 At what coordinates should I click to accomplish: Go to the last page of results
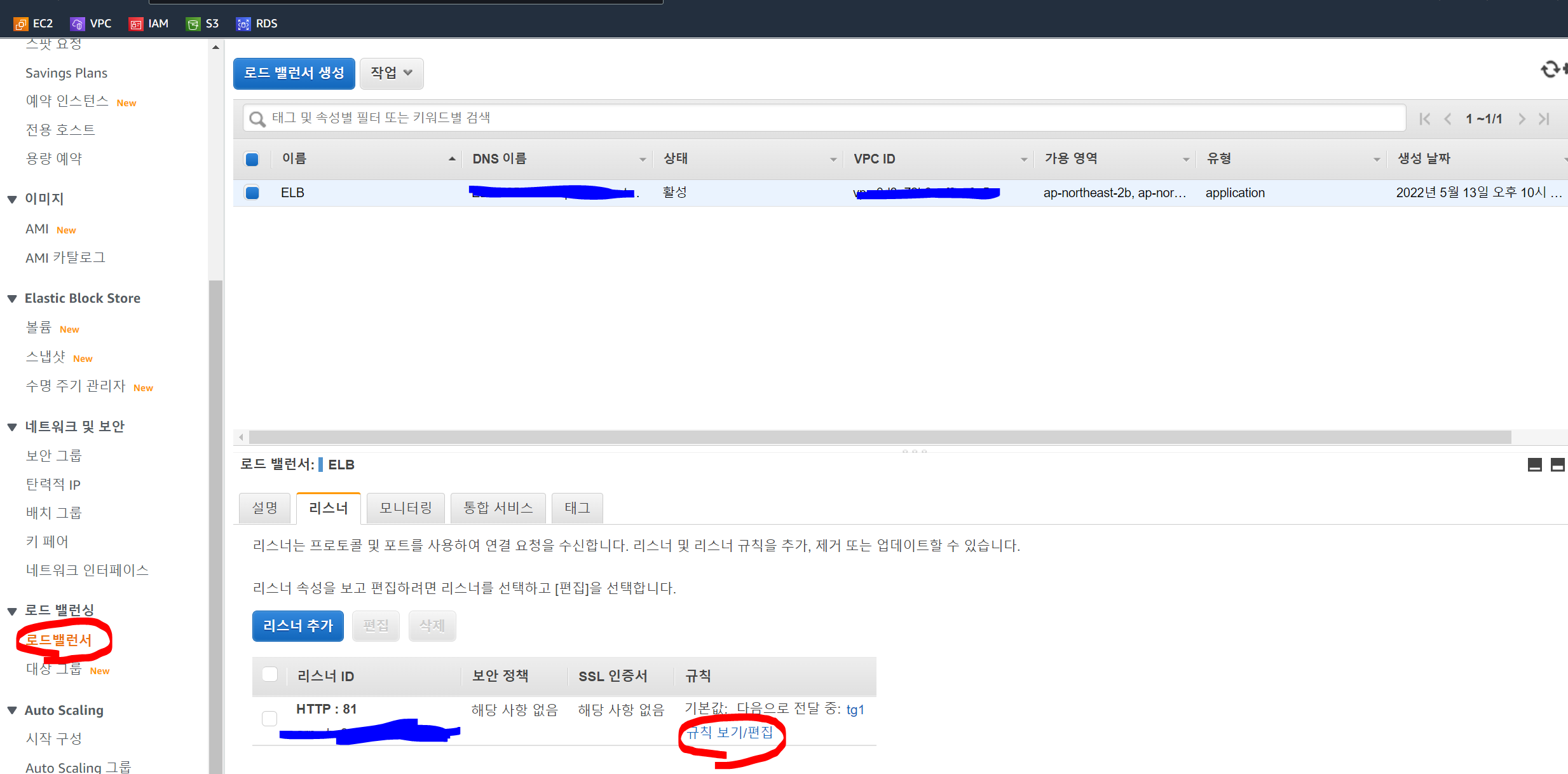coord(1544,119)
